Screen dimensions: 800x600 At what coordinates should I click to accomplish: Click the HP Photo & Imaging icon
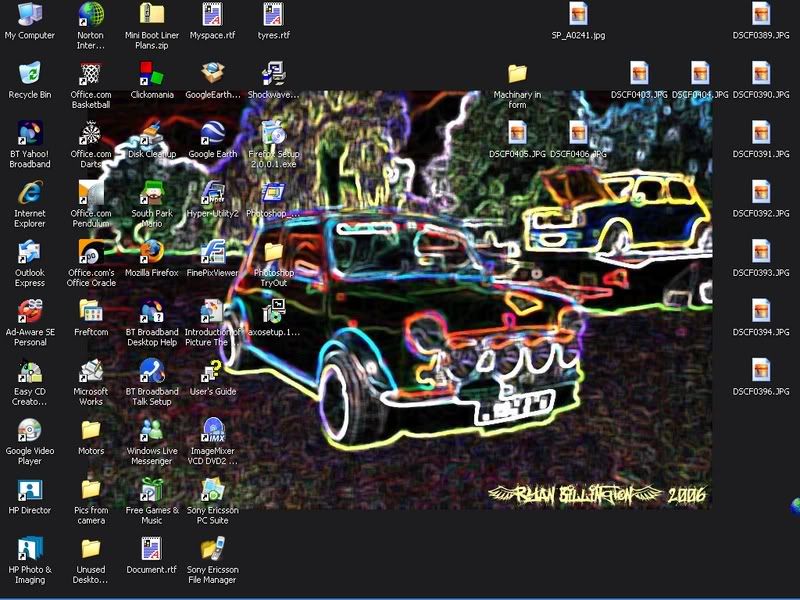pyautogui.click(x=30, y=549)
